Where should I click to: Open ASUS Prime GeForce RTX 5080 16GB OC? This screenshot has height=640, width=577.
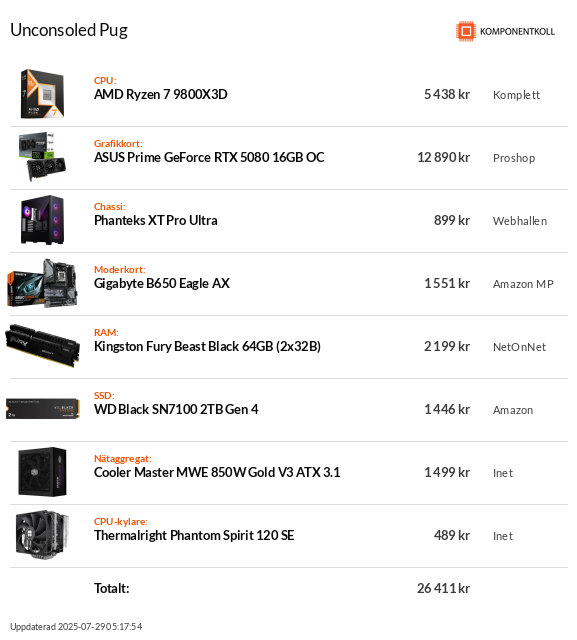point(209,157)
